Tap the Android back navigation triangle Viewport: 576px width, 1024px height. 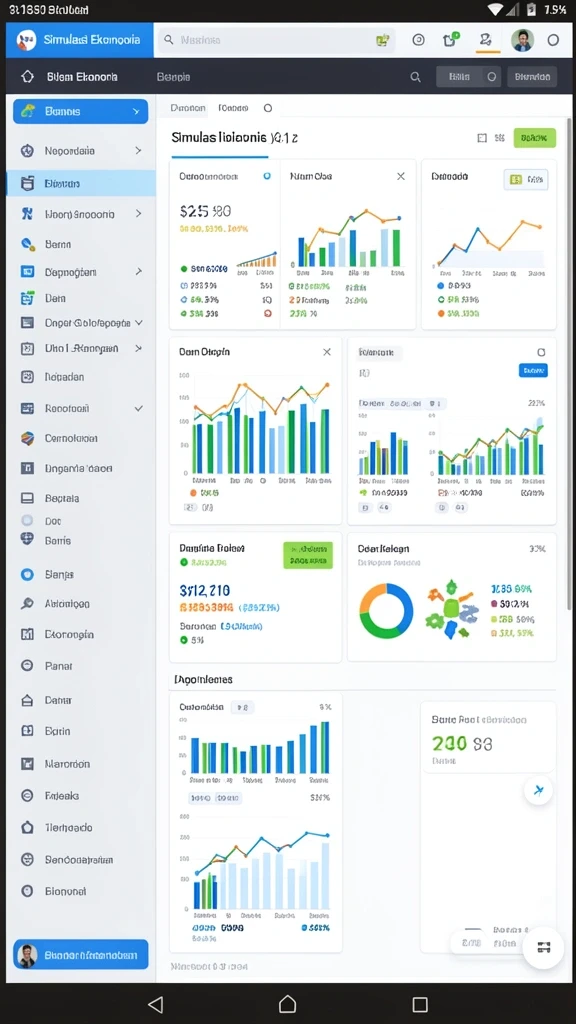pyautogui.click(x=155, y=1004)
